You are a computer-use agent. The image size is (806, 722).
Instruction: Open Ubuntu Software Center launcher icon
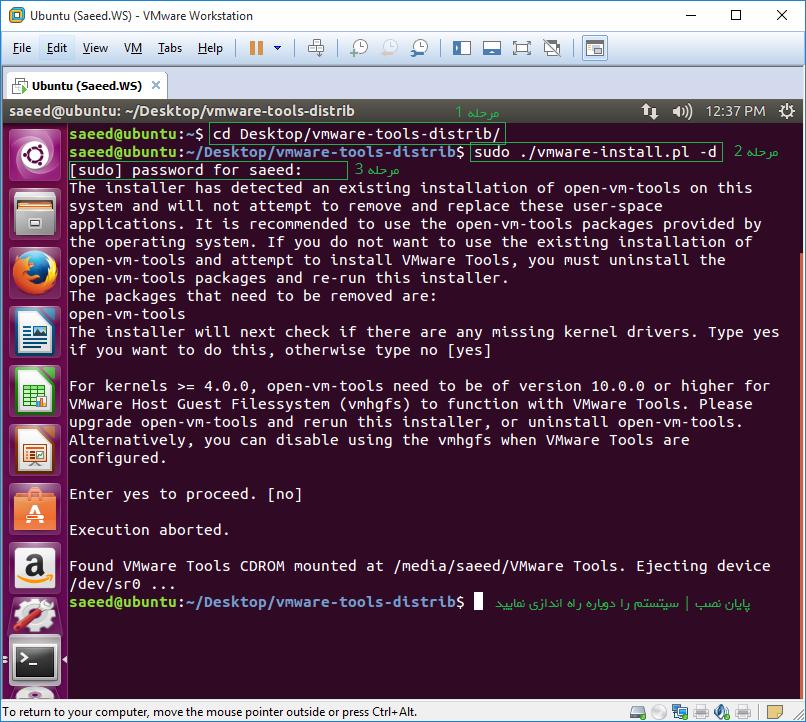pyautogui.click(x=34, y=509)
